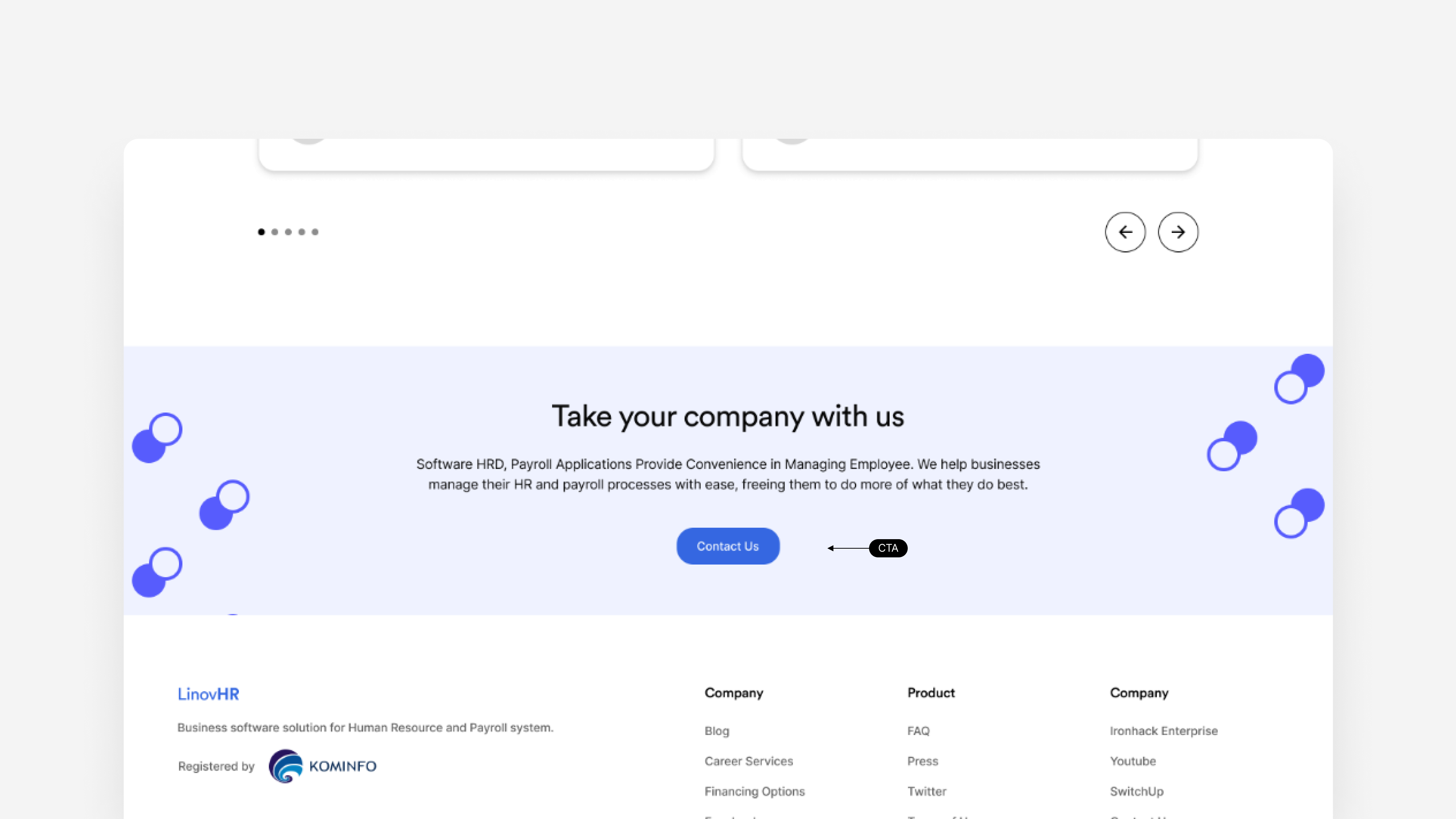Click the black CTA annotation label
The height and width of the screenshot is (819, 1456).
pos(888,548)
